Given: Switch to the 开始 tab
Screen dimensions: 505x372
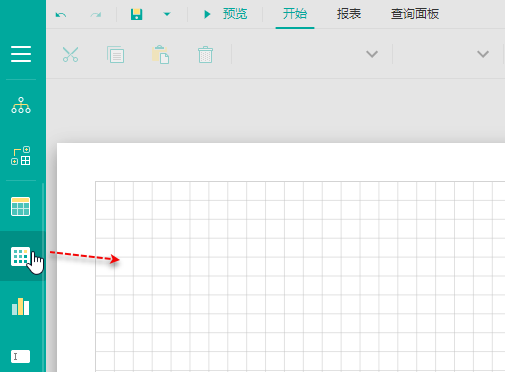Looking at the screenshot, I should pos(295,14).
